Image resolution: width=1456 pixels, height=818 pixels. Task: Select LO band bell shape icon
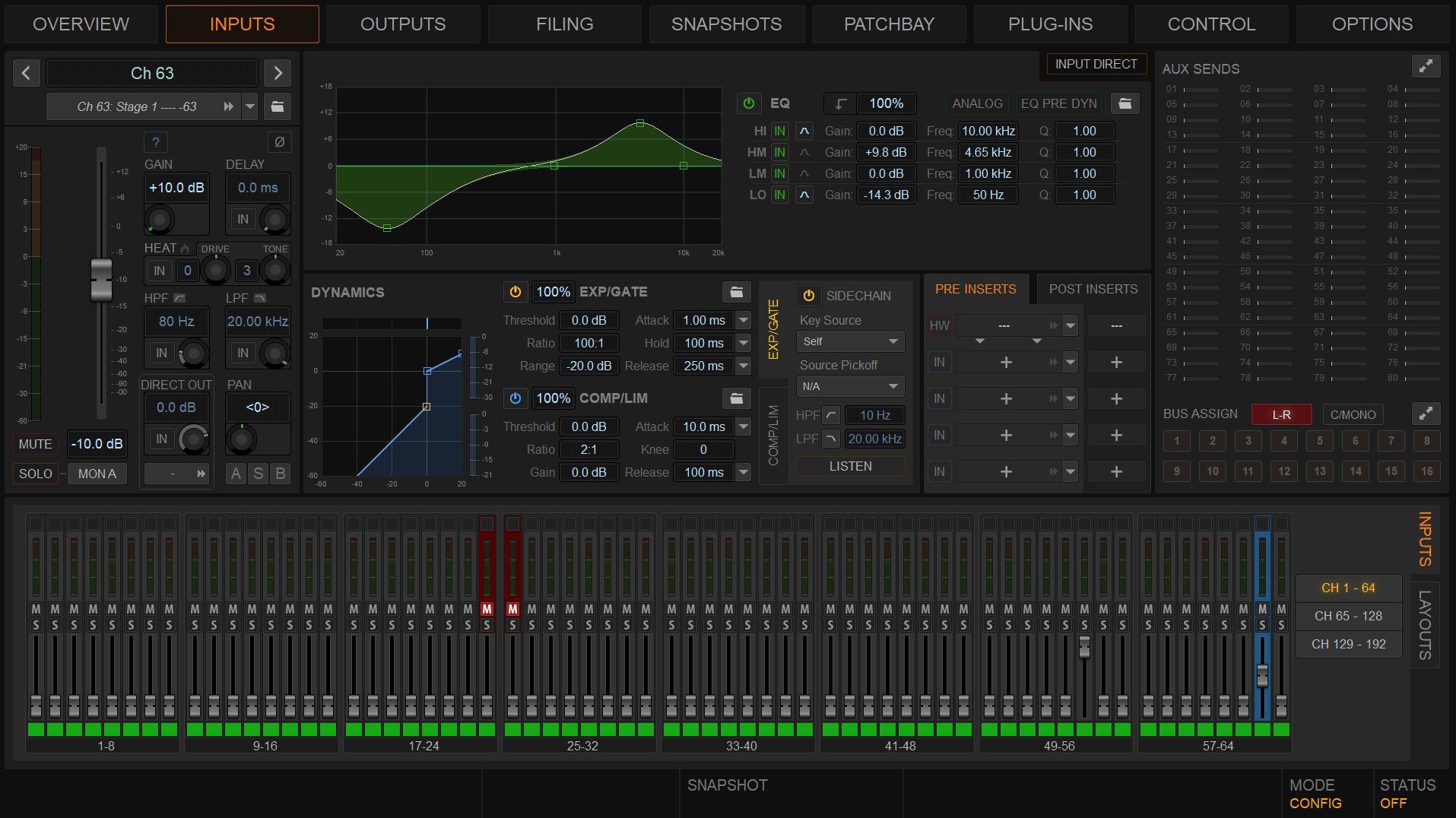(x=804, y=195)
